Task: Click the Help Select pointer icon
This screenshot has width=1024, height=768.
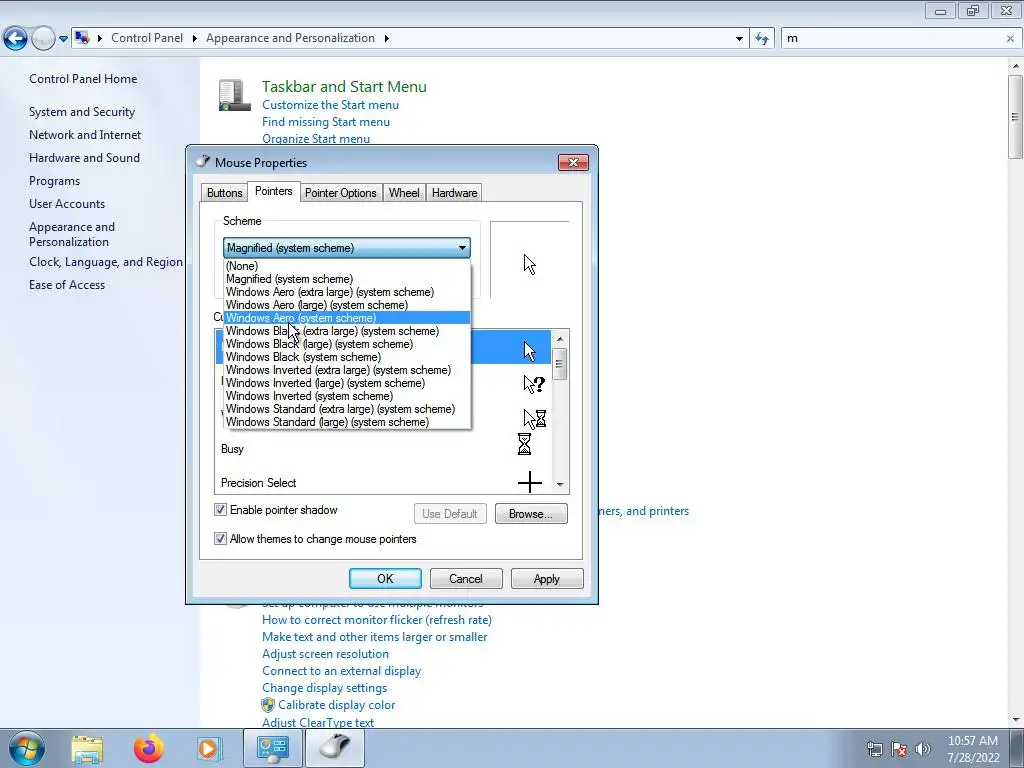Action: pos(534,384)
